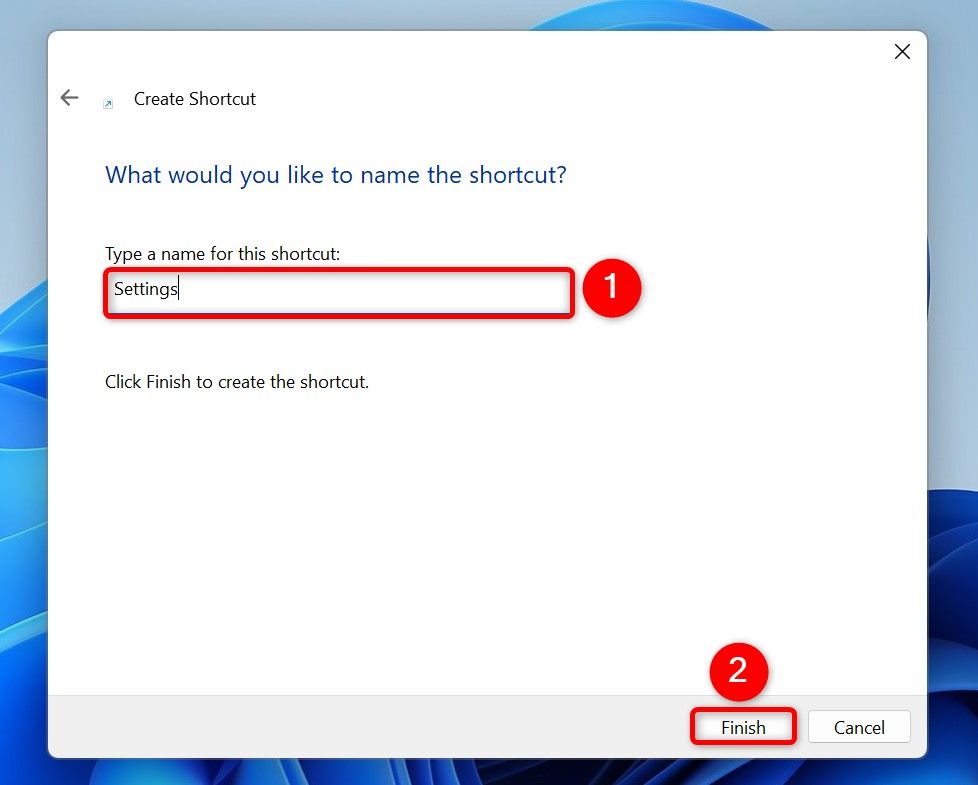Click the 'What would you like to name' heading
Image resolution: width=978 pixels, height=785 pixels.
click(336, 175)
